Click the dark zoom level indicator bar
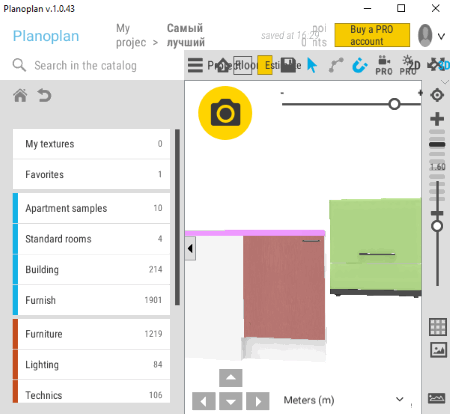Image resolution: width=450 pixels, height=414 pixels. click(x=437, y=145)
